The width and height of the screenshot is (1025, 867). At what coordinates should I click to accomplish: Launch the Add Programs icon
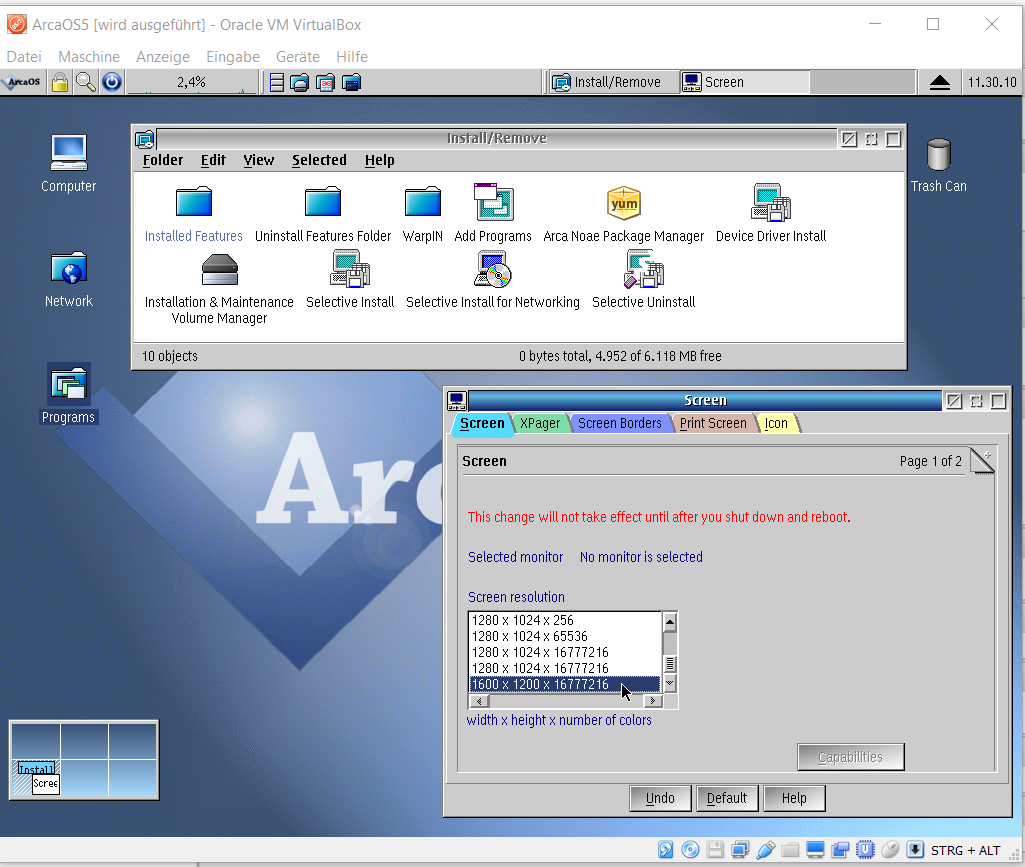tap(493, 202)
